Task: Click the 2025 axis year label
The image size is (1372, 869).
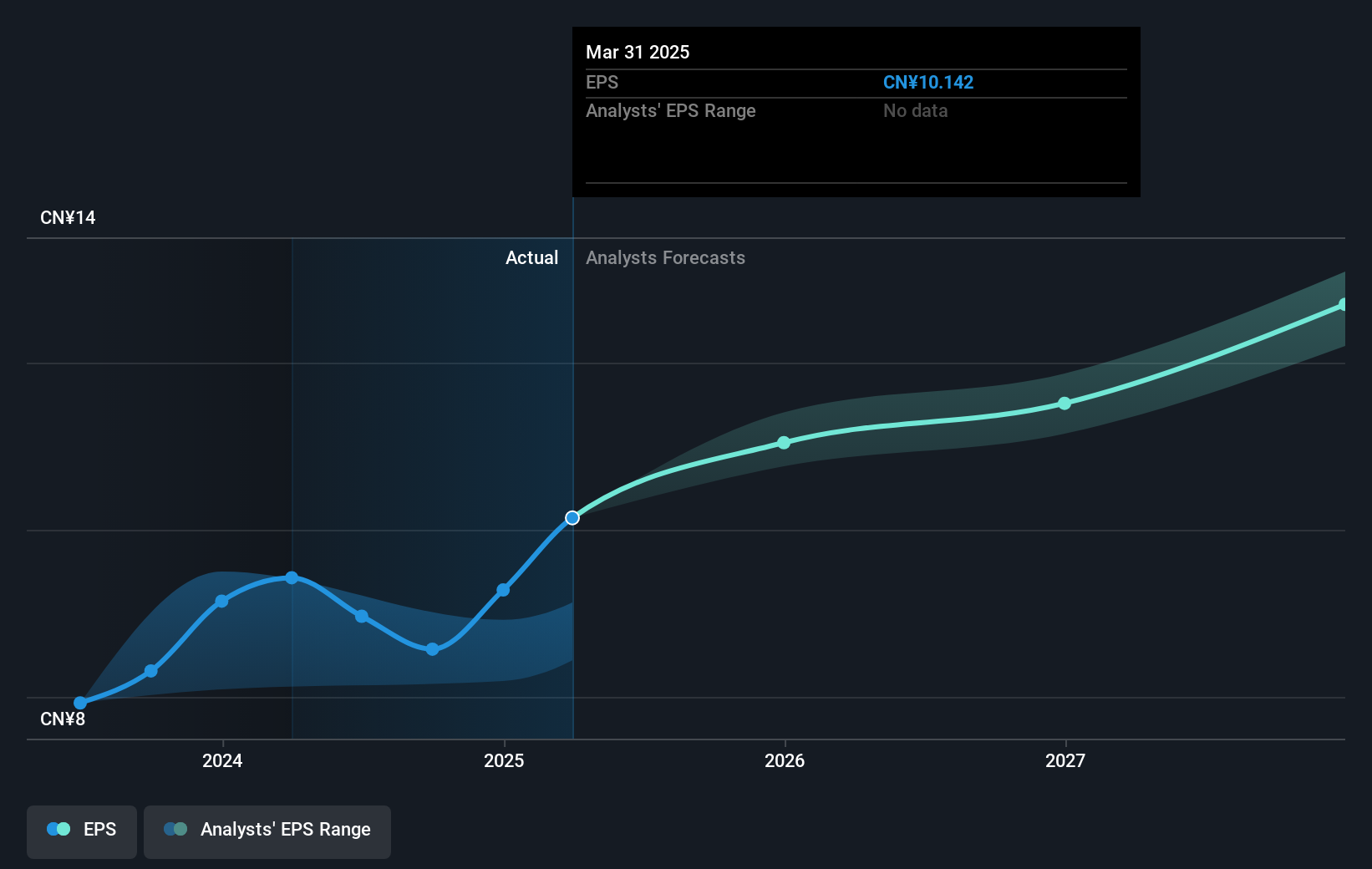Action: click(503, 760)
